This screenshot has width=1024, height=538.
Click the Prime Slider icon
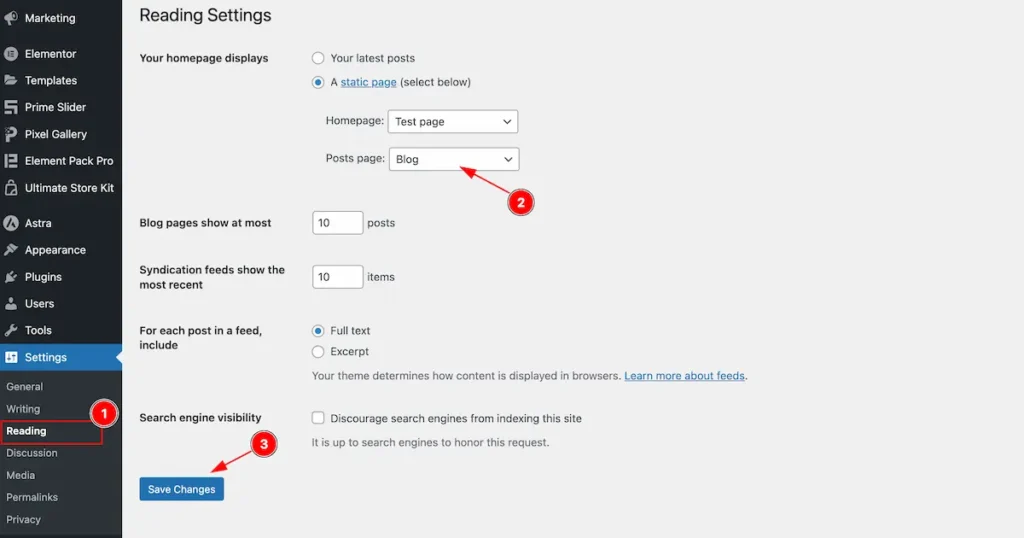point(11,107)
